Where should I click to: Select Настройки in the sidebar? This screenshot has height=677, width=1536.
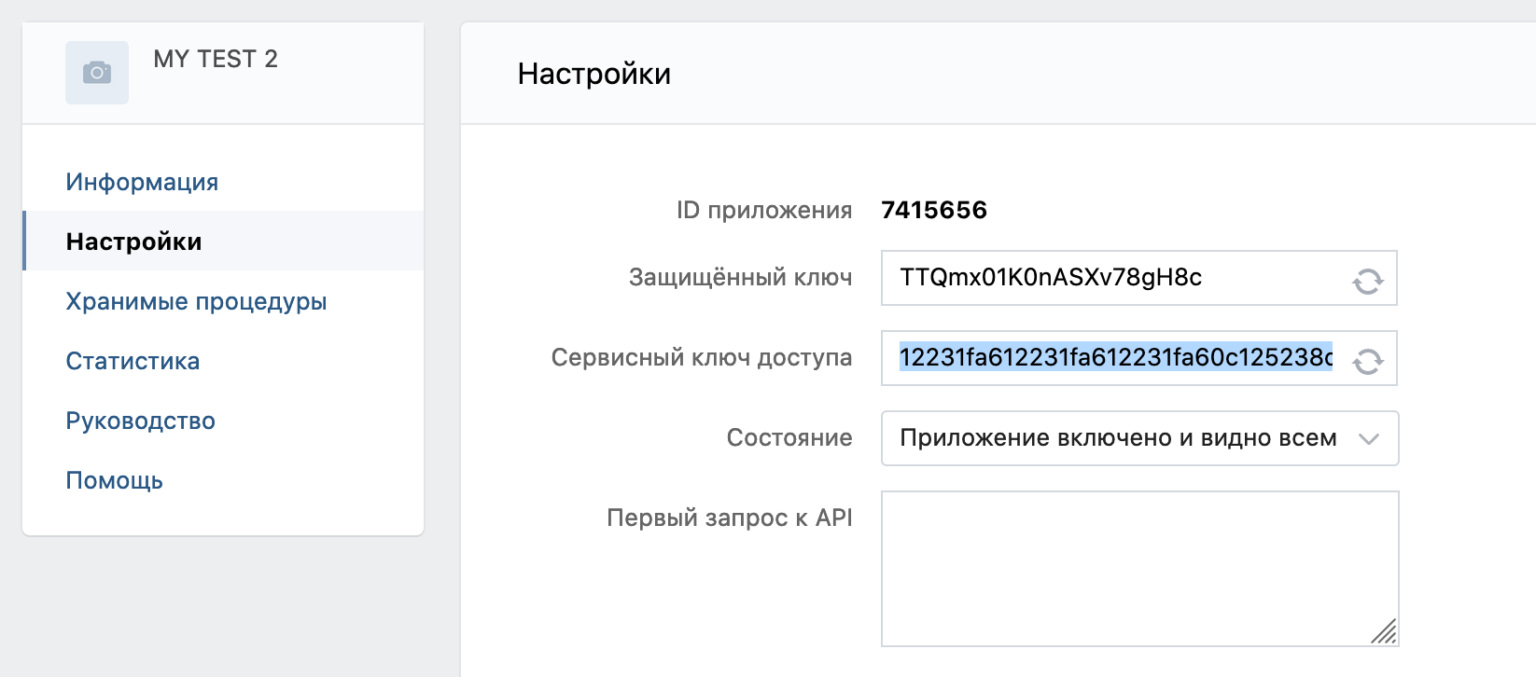click(x=134, y=241)
